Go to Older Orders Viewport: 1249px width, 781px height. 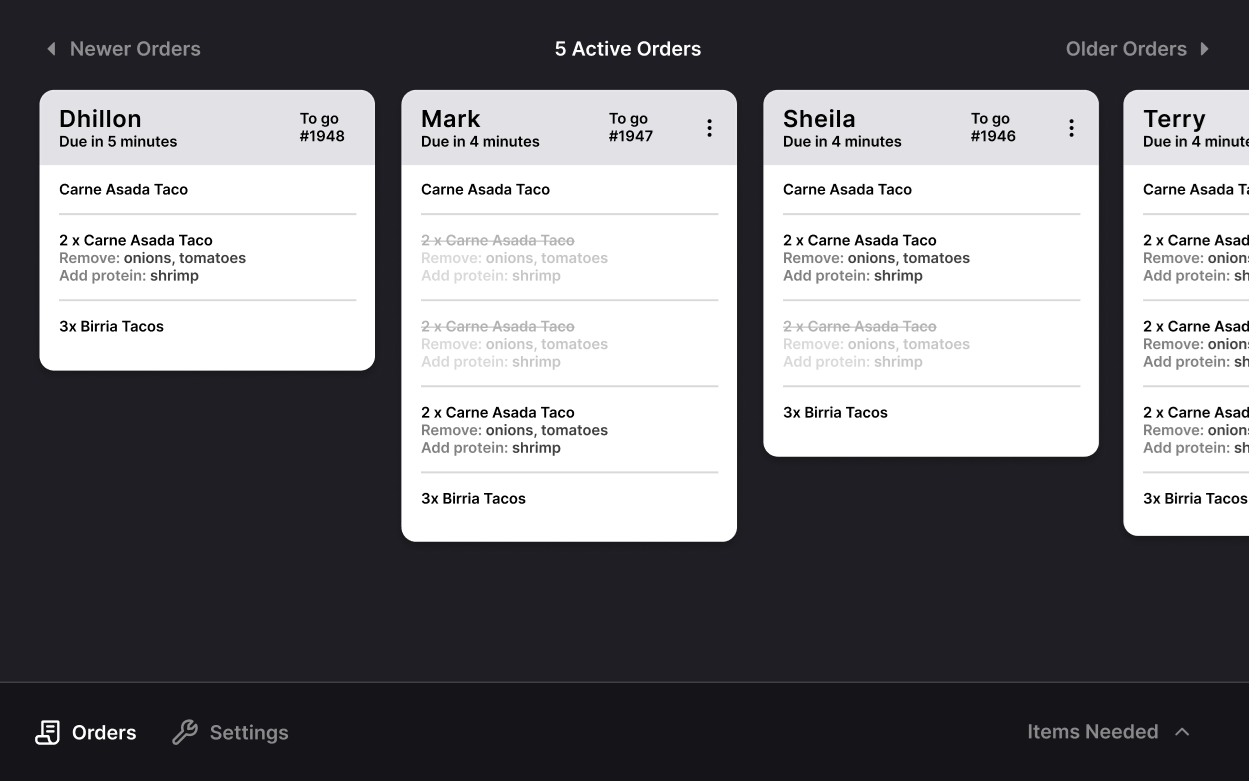[x=1138, y=48]
